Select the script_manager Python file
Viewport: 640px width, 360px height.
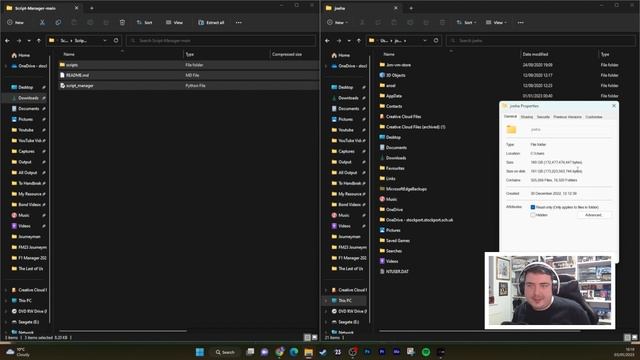(188, 86)
